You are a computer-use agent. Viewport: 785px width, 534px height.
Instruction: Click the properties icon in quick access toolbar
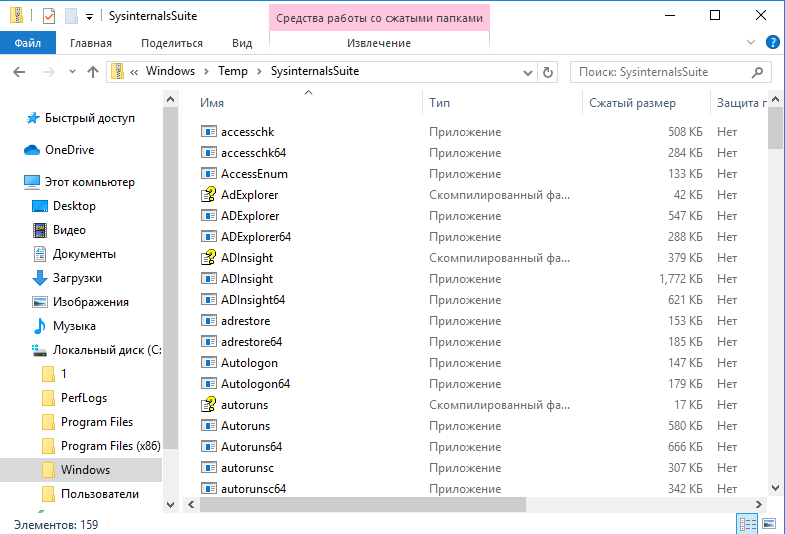coord(49,17)
